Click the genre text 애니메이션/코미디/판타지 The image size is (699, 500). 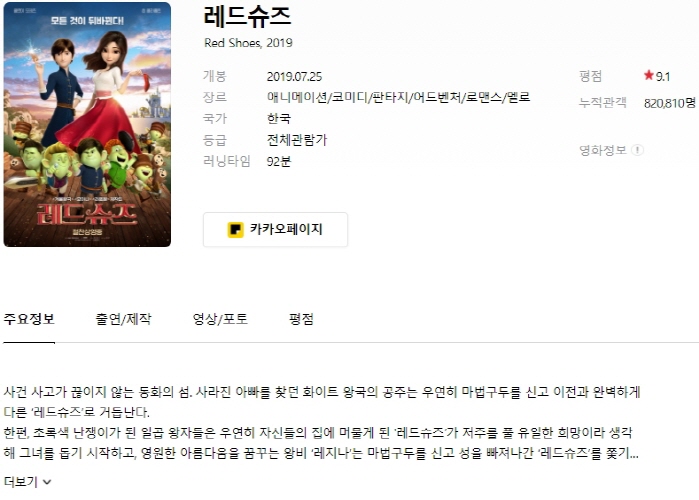[x=337, y=97]
